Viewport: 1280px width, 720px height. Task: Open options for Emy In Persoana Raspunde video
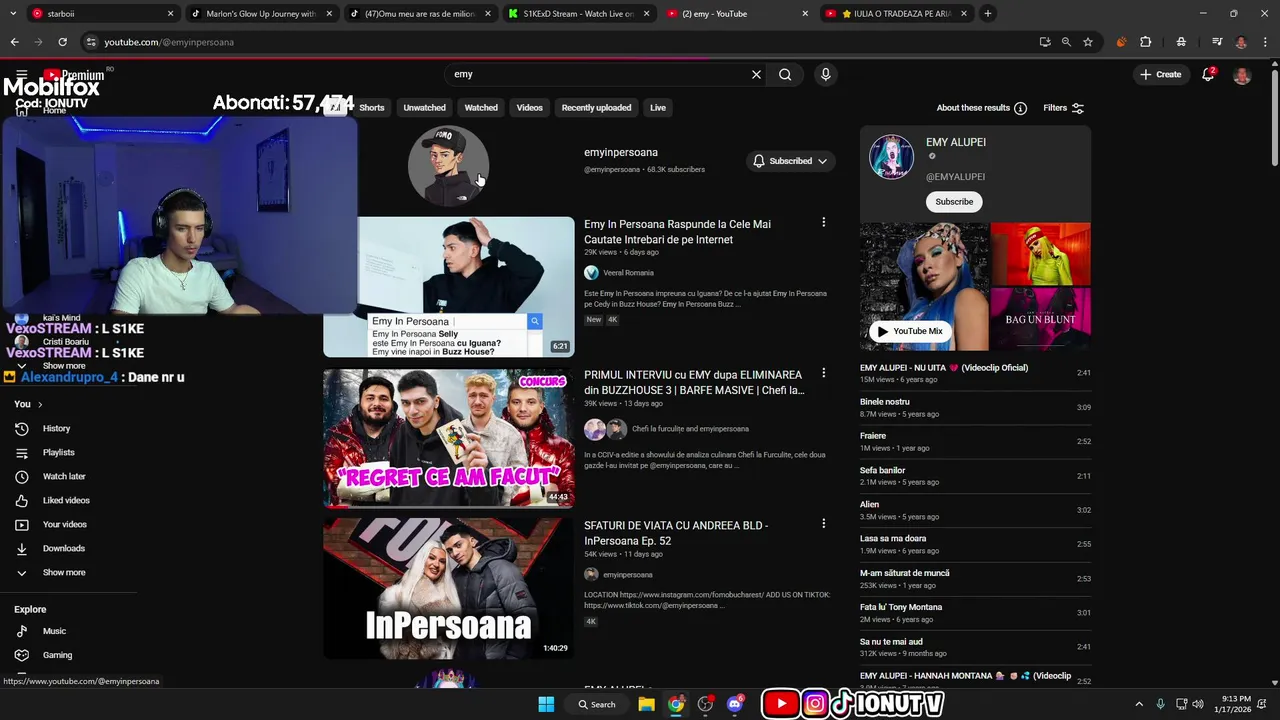tap(823, 222)
